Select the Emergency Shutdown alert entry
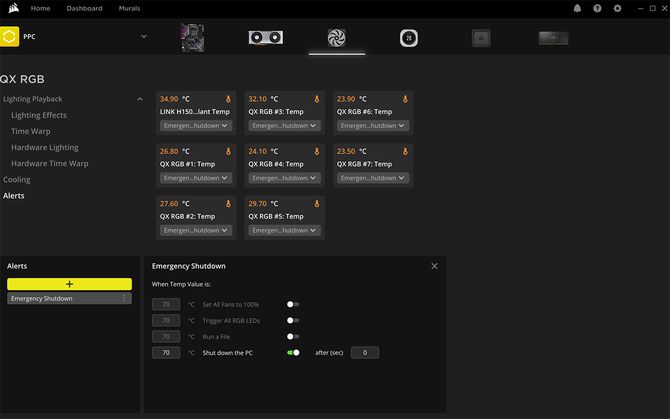Image resolution: width=670 pixels, height=419 pixels. tap(69, 298)
